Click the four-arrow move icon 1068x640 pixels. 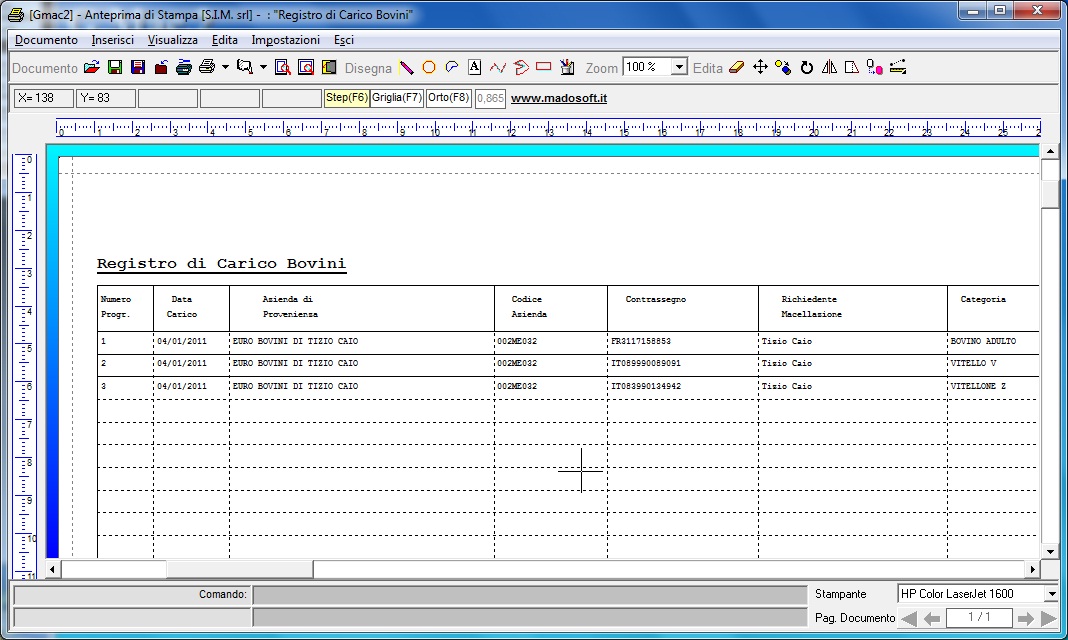pos(760,67)
